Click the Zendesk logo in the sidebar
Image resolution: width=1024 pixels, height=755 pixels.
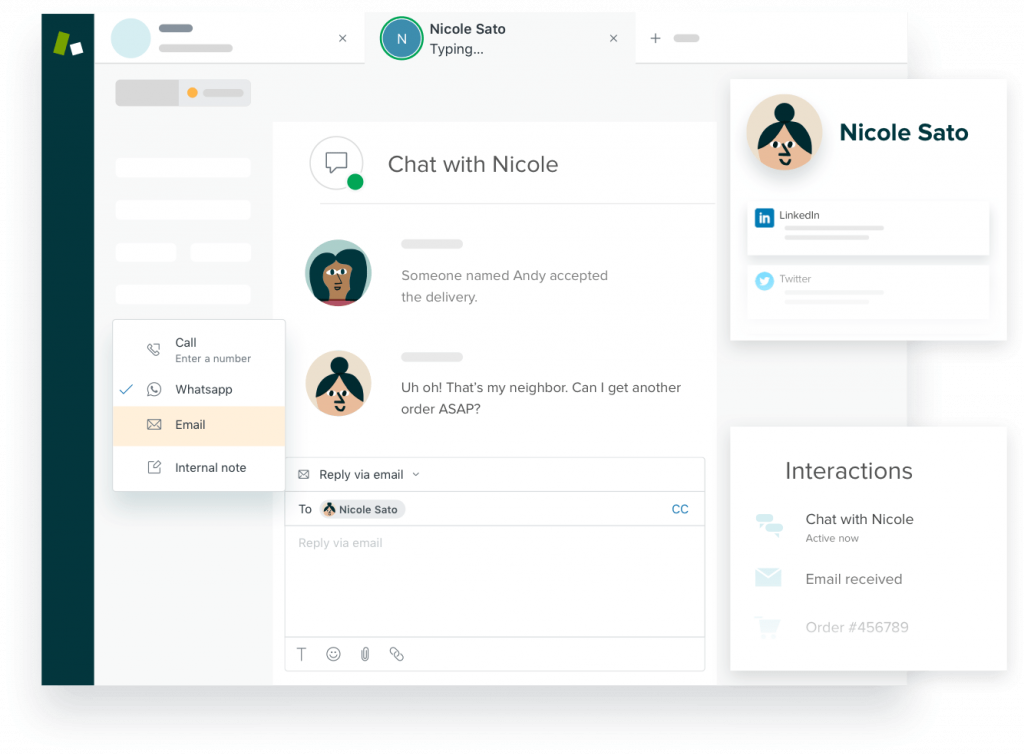coord(68,44)
